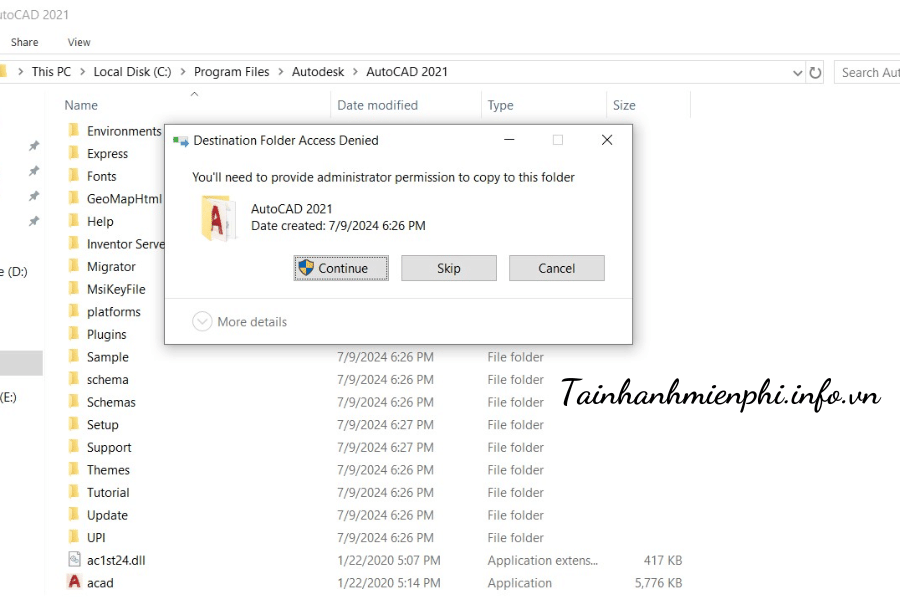This screenshot has width=900, height=600.
Task: Select the Environments folder icon
Action: click(x=74, y=131)
